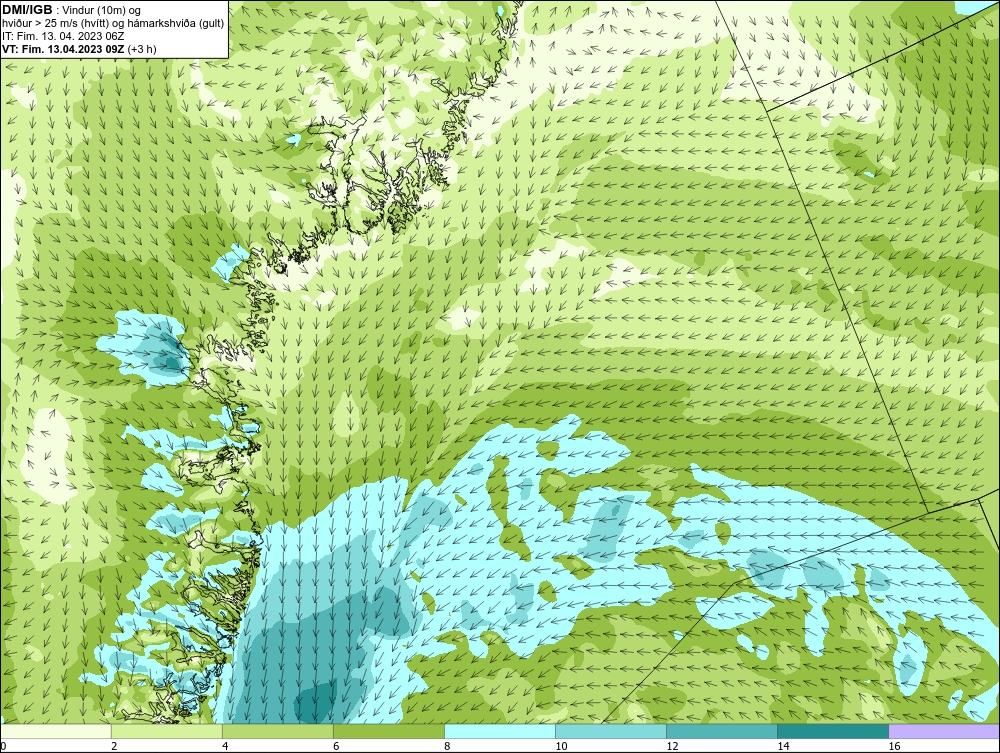This screenshot has height=753, width=1000.
Task: Click the 4–6 green legend swatch
Action: click(278, 731)
